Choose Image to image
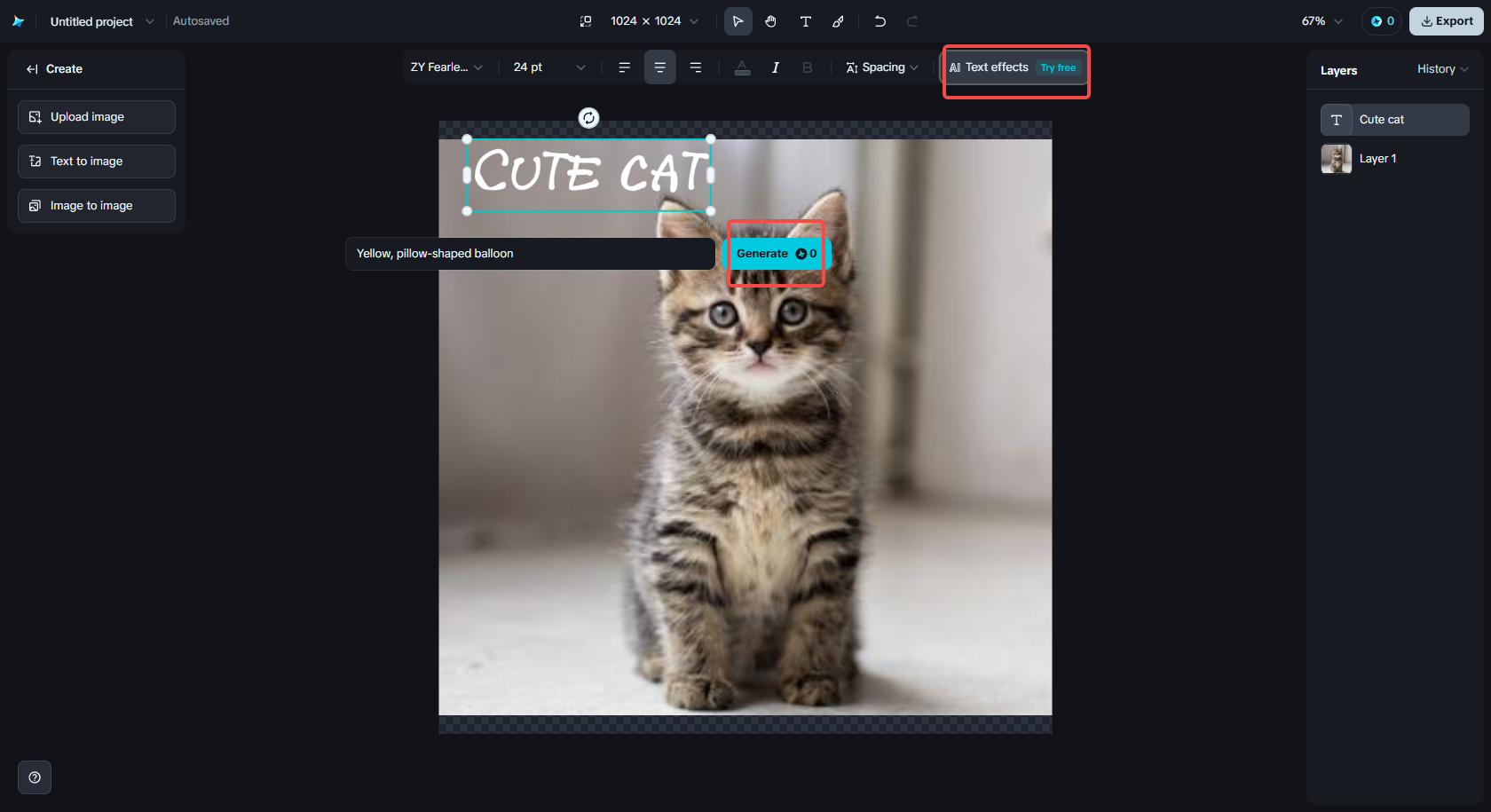Screen dimensions: 1491x812 pos(97,206)
